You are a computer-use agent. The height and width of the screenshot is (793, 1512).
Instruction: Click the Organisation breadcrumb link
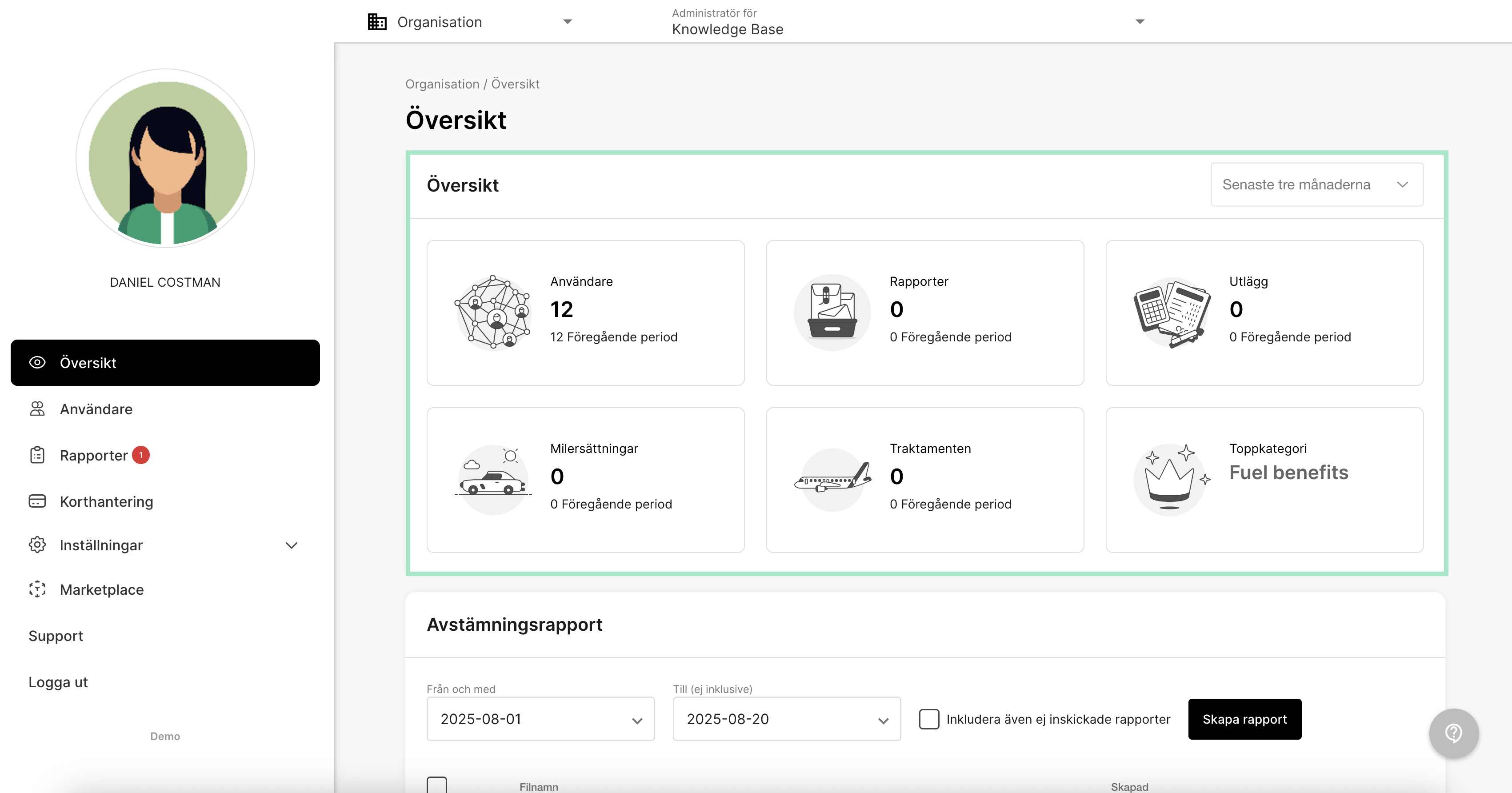(443, 84)
